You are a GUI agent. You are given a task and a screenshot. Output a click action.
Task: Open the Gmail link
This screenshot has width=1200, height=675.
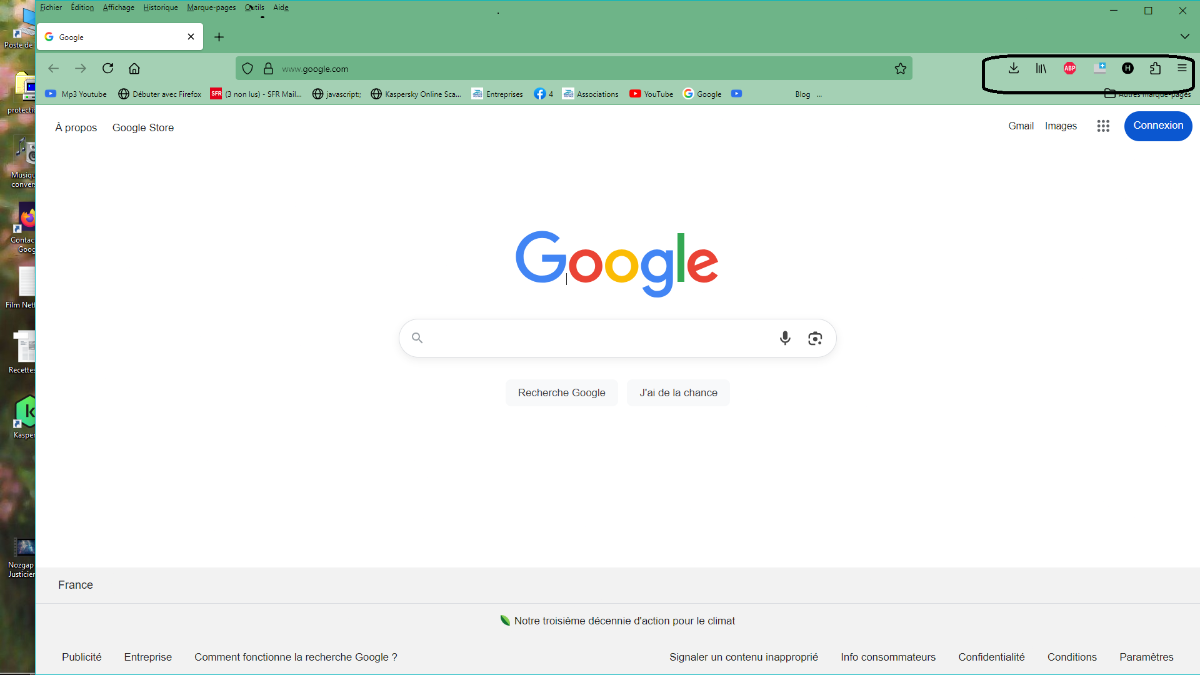tap(1021, 126)
